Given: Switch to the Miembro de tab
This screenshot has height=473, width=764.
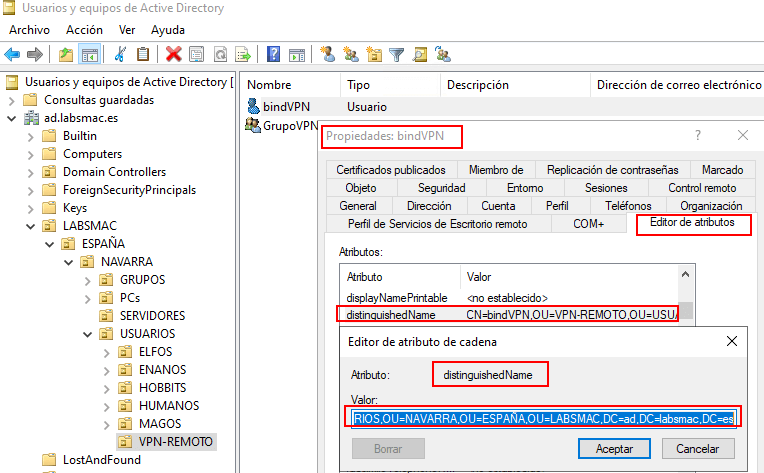Looking at the screenshot, I should (495, 170).
